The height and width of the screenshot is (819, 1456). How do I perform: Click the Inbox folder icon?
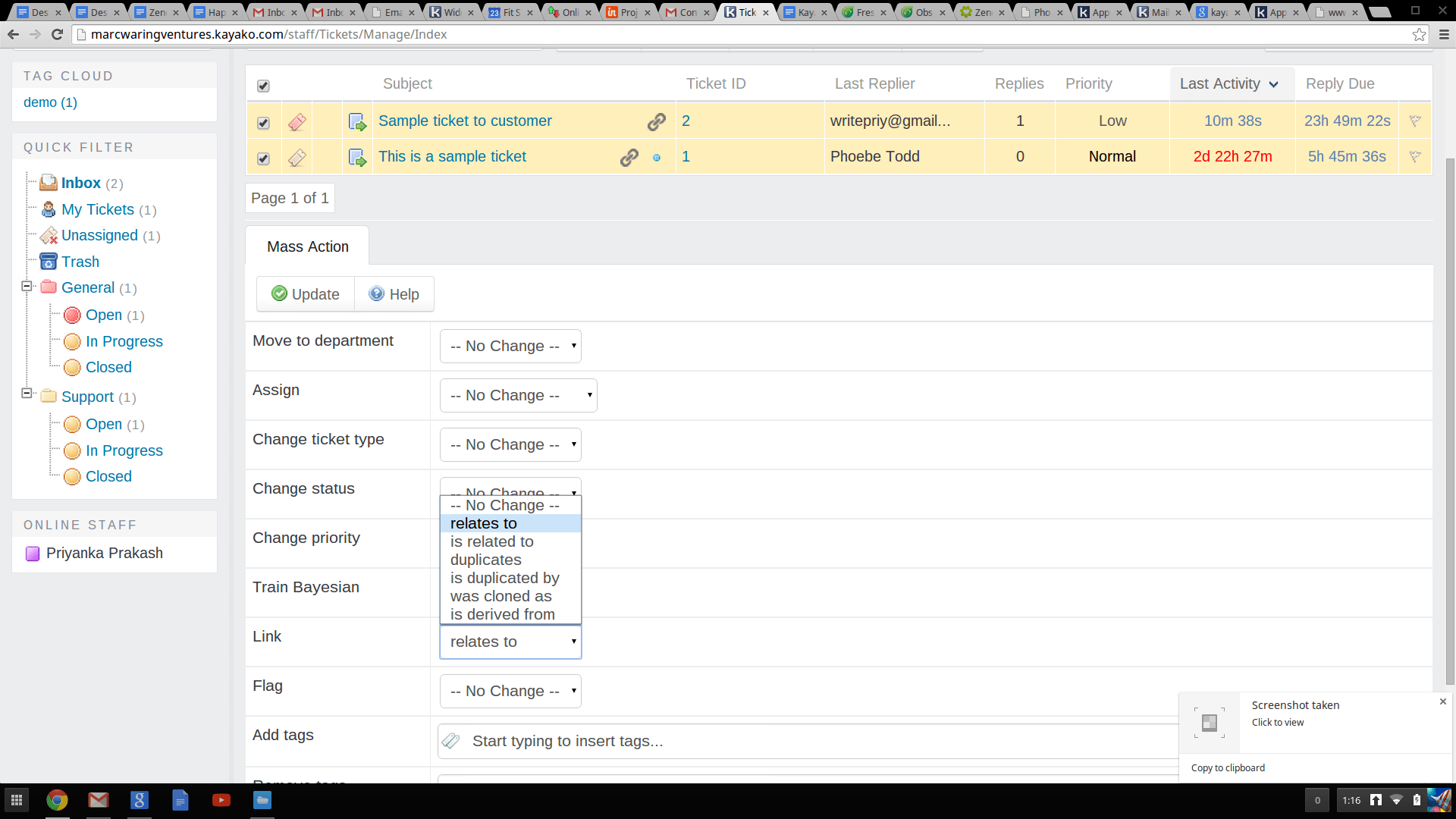tap(49, 183)
